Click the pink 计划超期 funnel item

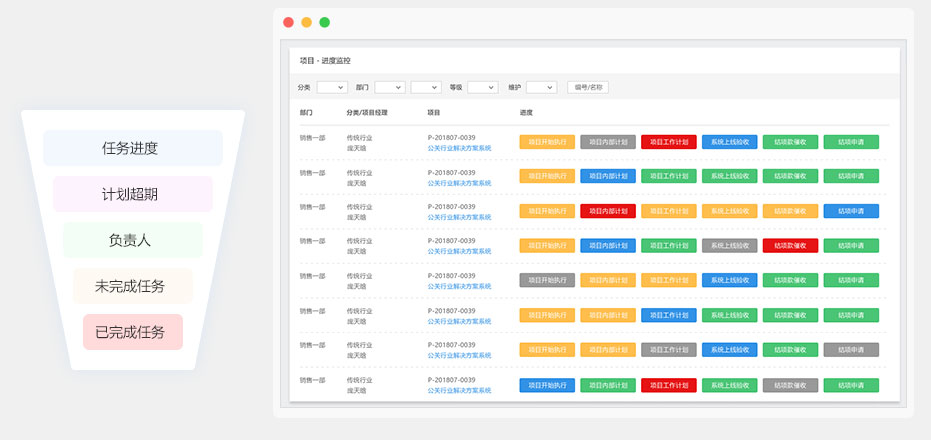pos(132,194)
